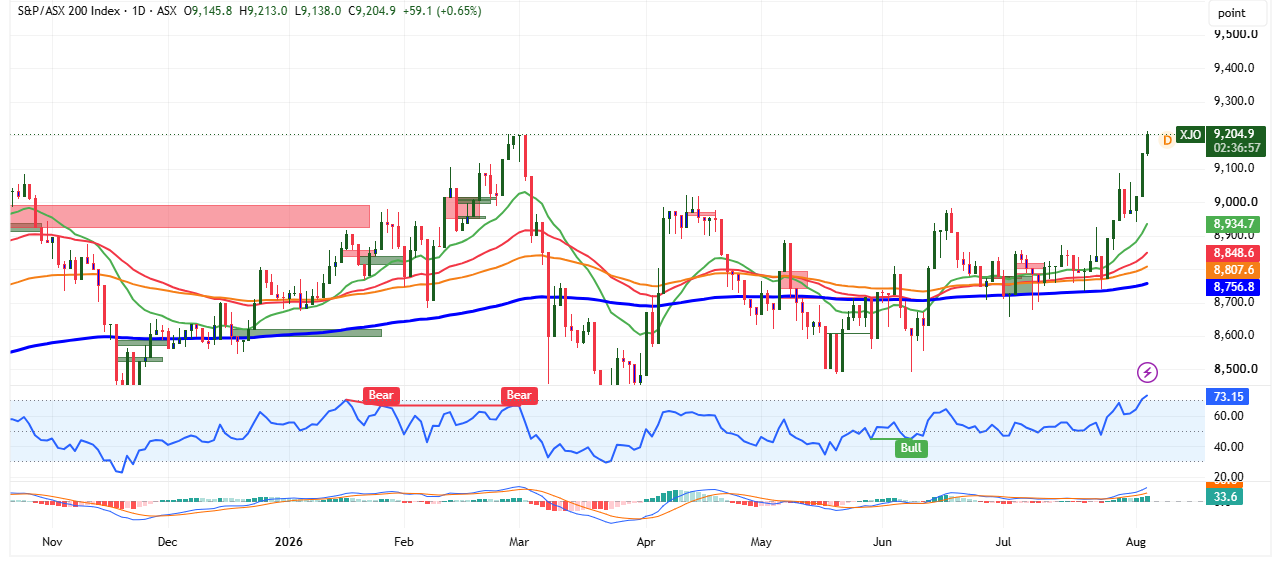Click the 9,300.00 price axis label
Viewport: 1281px width, 567px height.
1235,101
